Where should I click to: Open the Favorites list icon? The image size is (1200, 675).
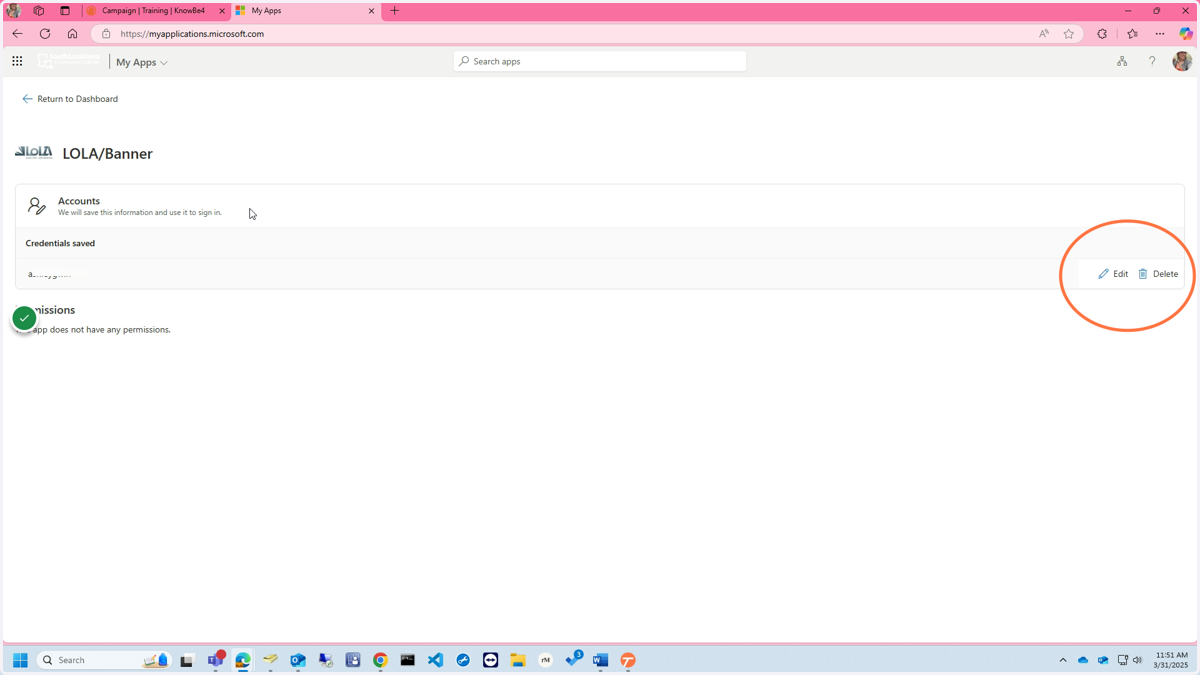click(1132, 34)
